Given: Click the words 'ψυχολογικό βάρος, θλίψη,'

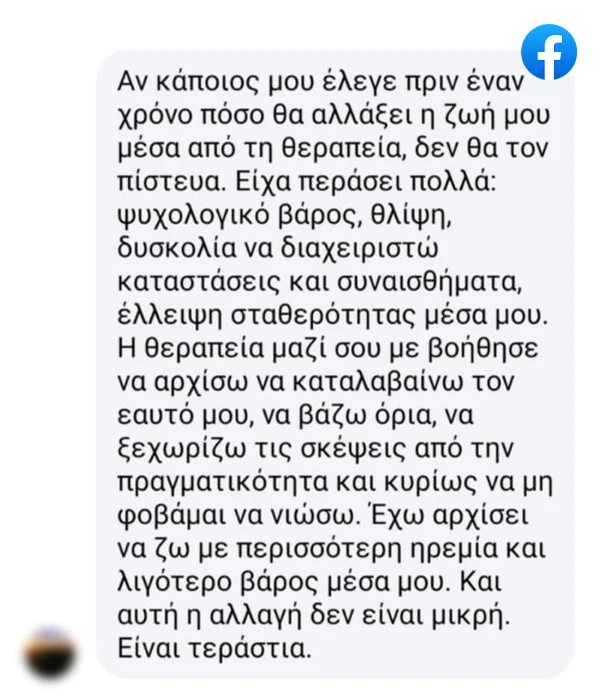Looking at the screenshot, I should coord(285,215).
